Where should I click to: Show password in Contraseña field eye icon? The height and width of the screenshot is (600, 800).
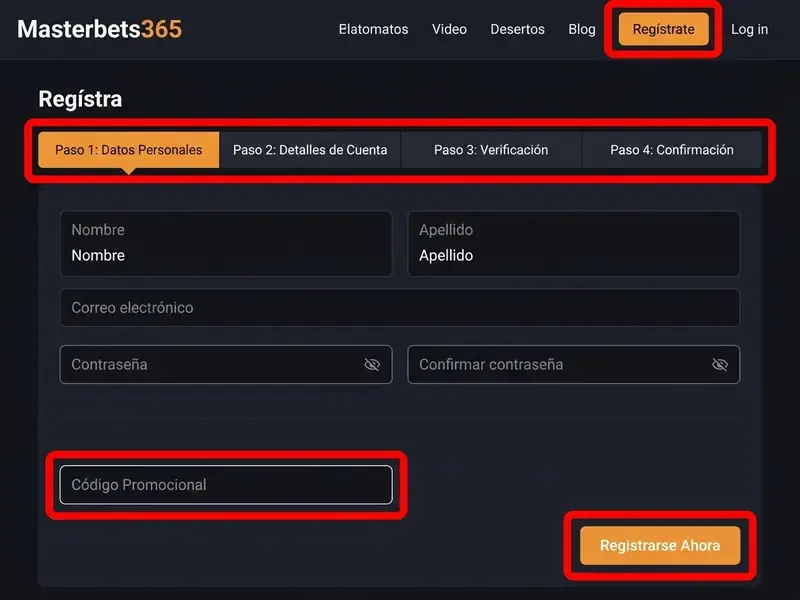(x=372, y=364)
